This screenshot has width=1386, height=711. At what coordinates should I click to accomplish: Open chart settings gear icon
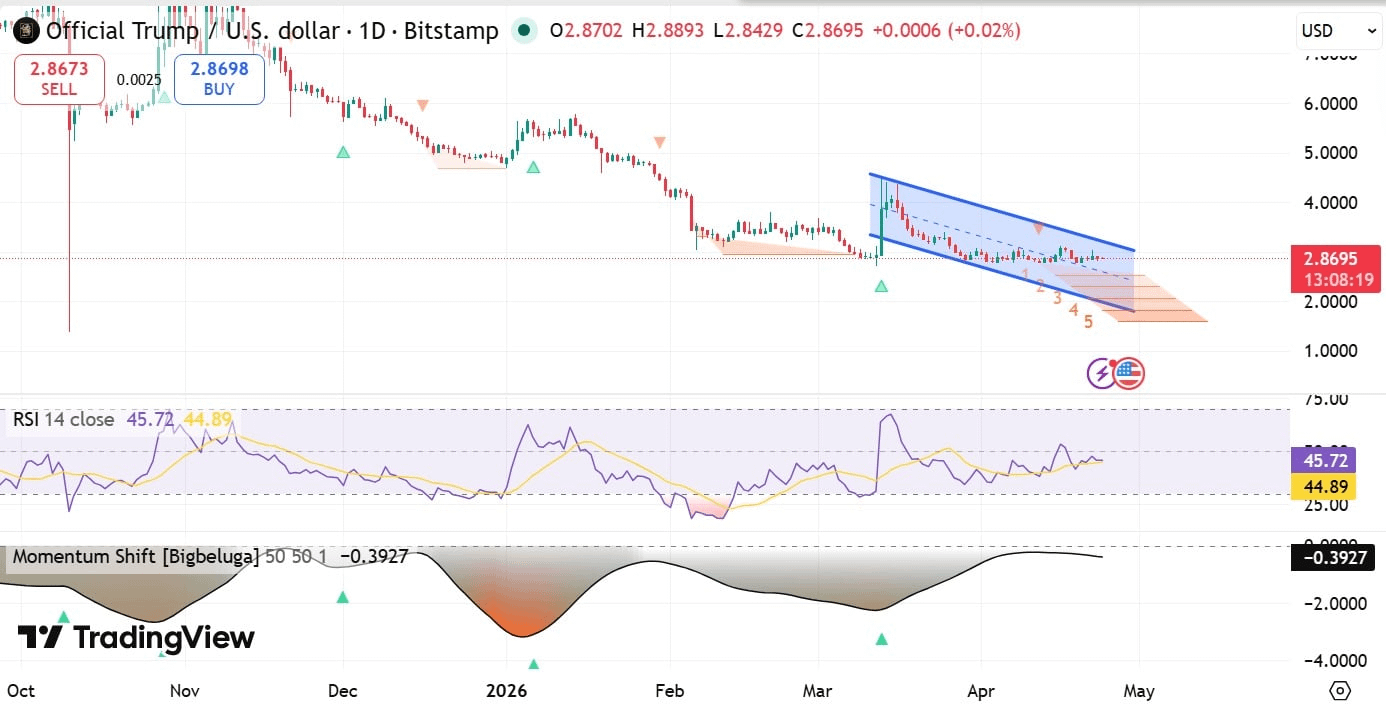1340,691
